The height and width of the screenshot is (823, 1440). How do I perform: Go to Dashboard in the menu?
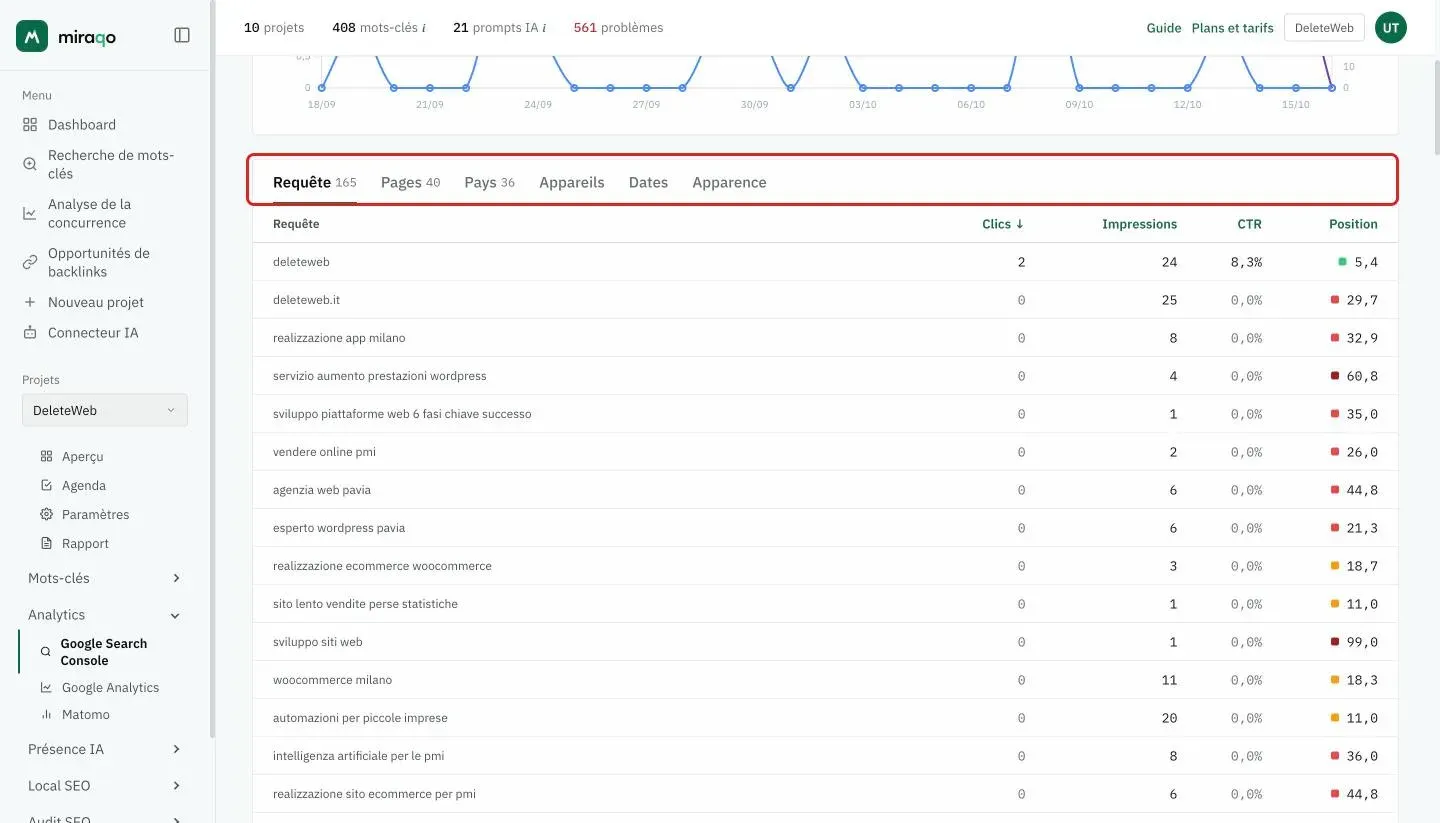click(x=82, y=125)
